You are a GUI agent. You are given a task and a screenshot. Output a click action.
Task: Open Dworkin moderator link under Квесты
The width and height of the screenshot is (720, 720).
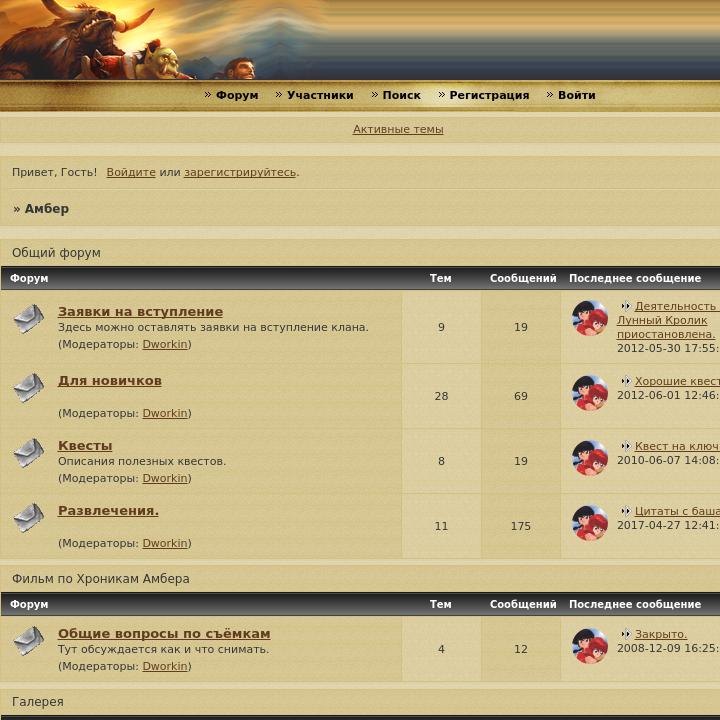tap(165, 478)
